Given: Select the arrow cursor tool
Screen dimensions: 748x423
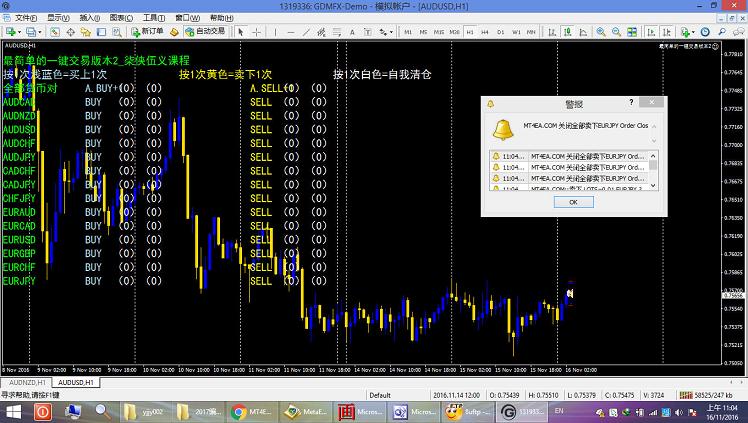Looking at the screenshot, I should click(x=241, y=32).
